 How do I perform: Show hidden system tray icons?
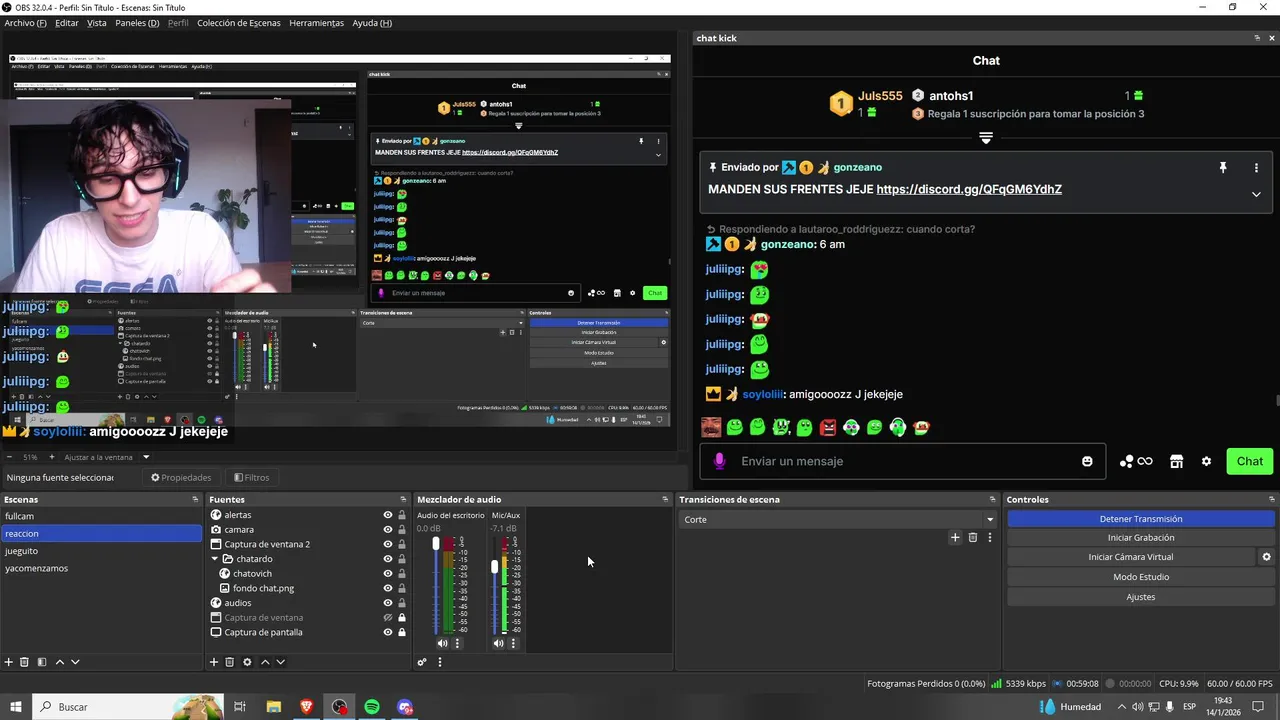(1120, 707)
